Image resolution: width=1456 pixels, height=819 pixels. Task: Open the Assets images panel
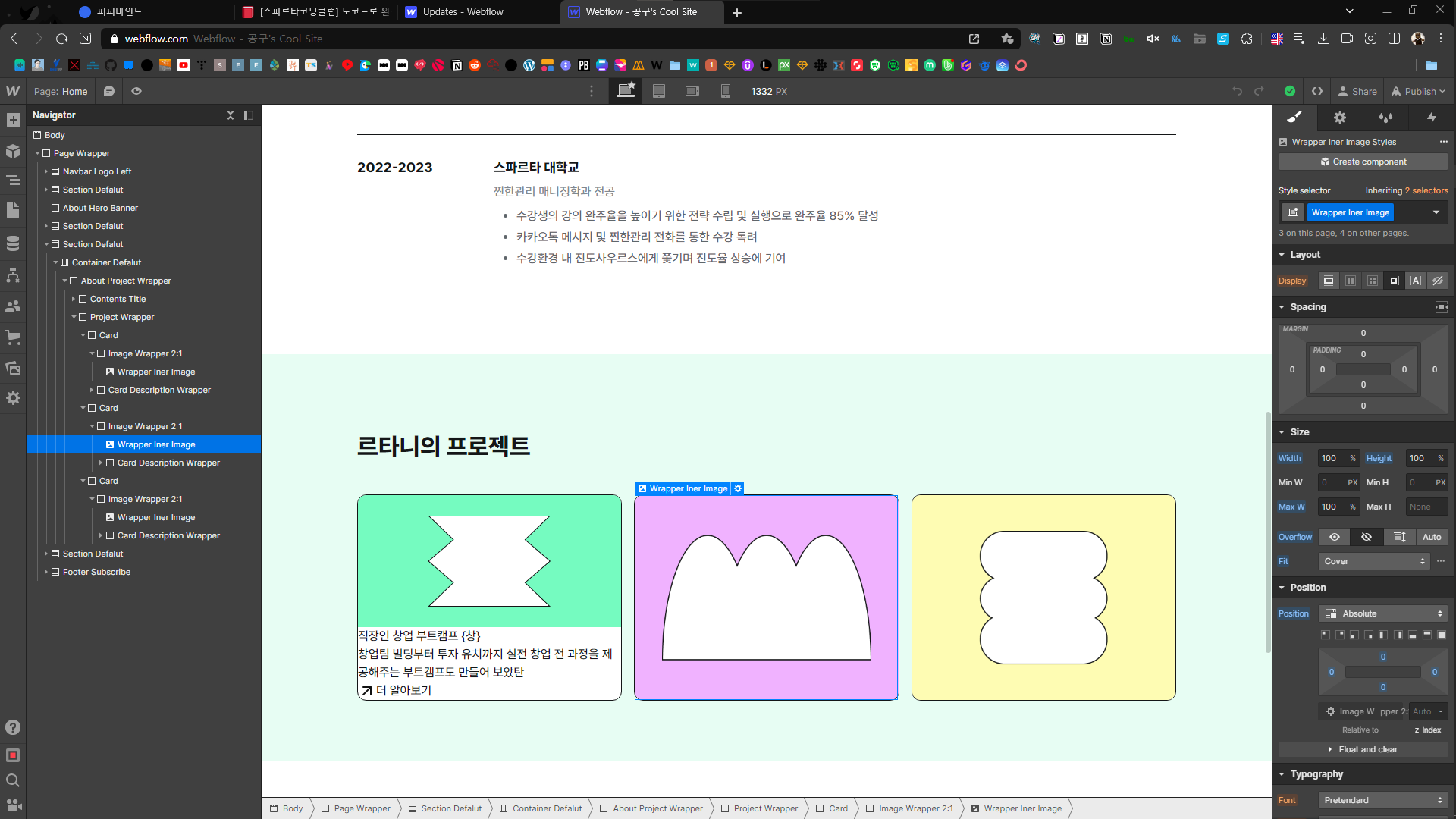[13, 368]
